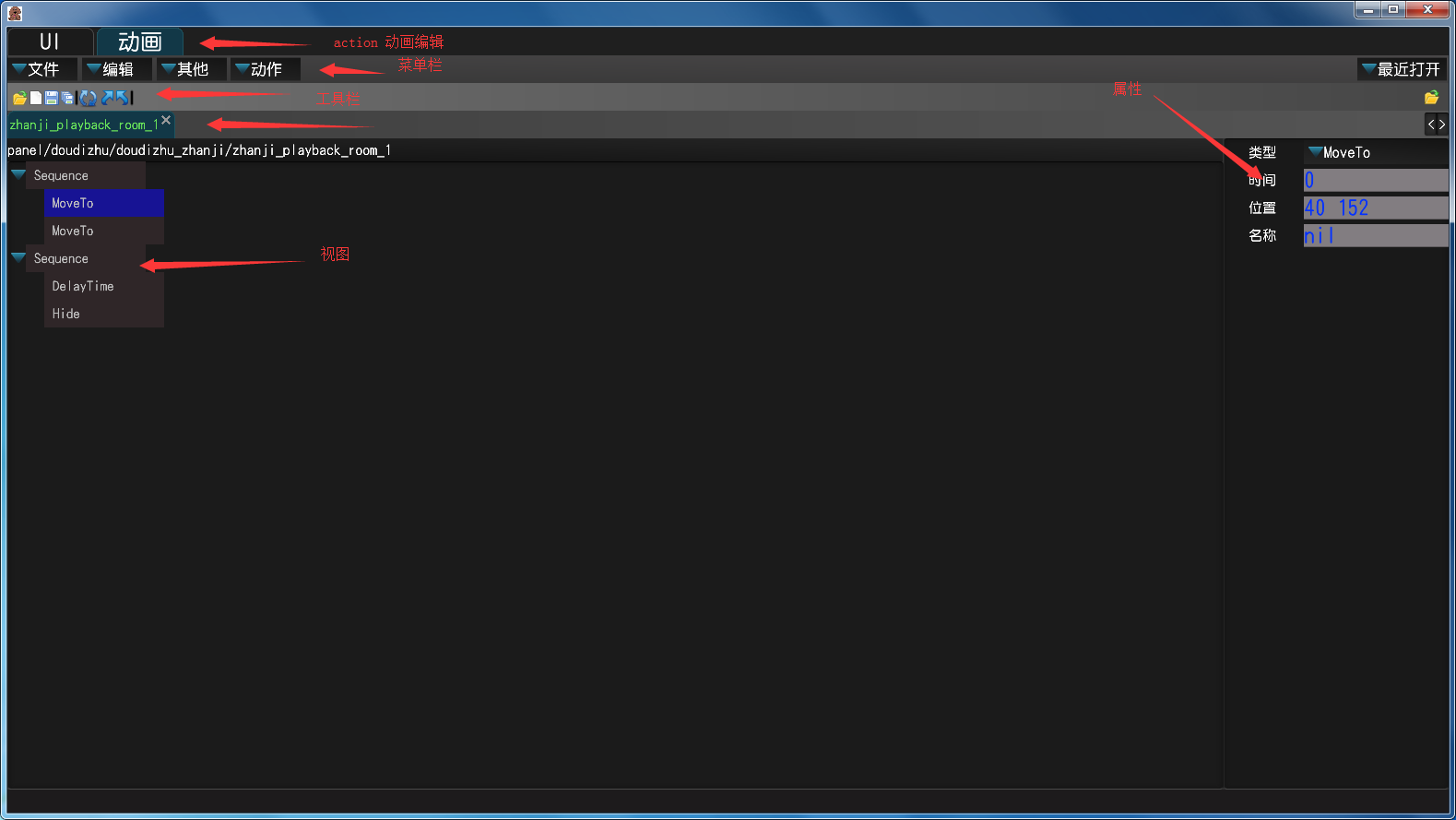Image resolution: width=1456 pixels, height=820 pixels.
Task: Click the blue up-left arrow toolbar icon
Action: [x=122, y=98]
